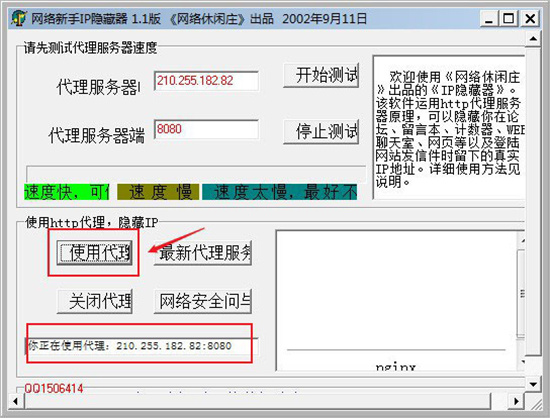
Task: Click the speed test progress bar
Action: click(196, 174)
